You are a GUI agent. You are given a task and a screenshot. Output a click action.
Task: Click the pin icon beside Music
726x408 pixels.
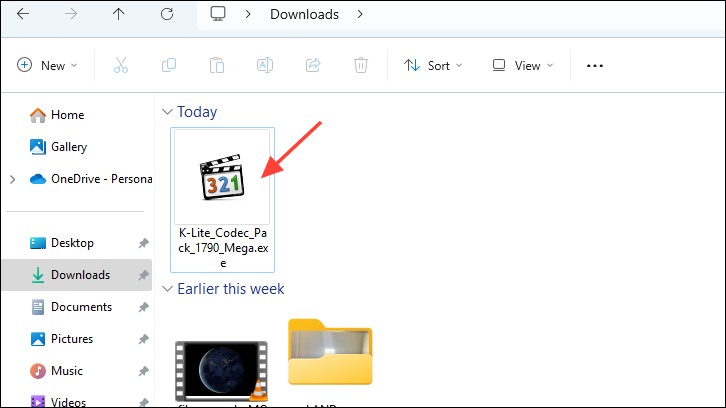pyautogui.click(x=144, y=371)
